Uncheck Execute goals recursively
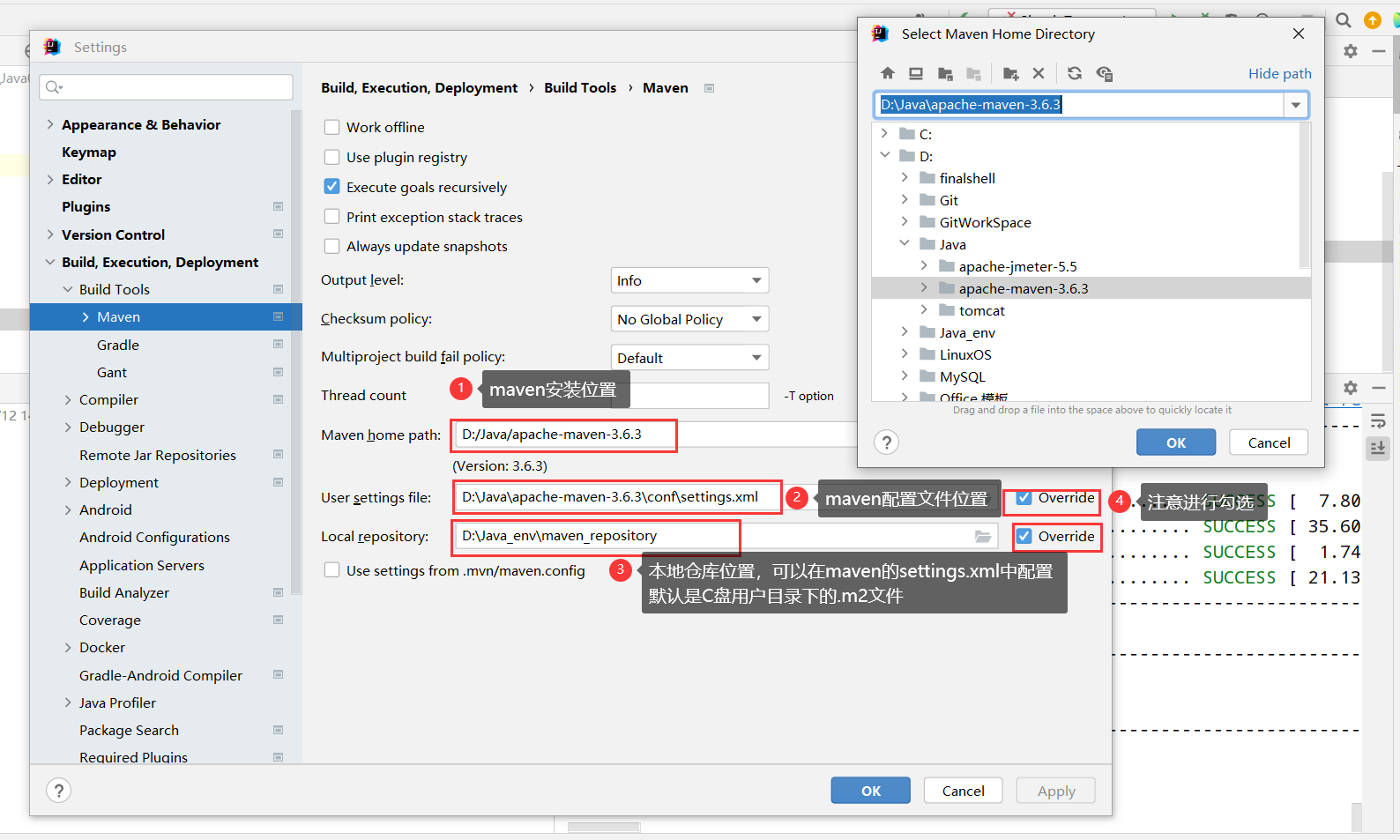The image size is (1400, 840). (331, 187)
